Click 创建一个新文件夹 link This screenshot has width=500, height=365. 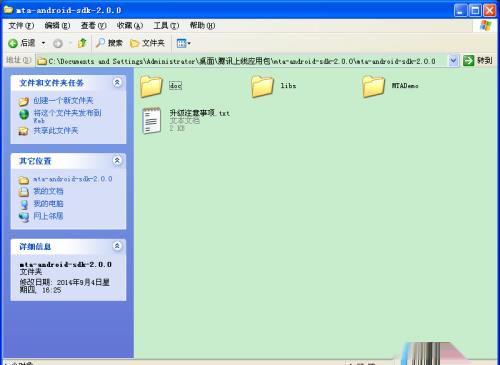pos(63,100)
